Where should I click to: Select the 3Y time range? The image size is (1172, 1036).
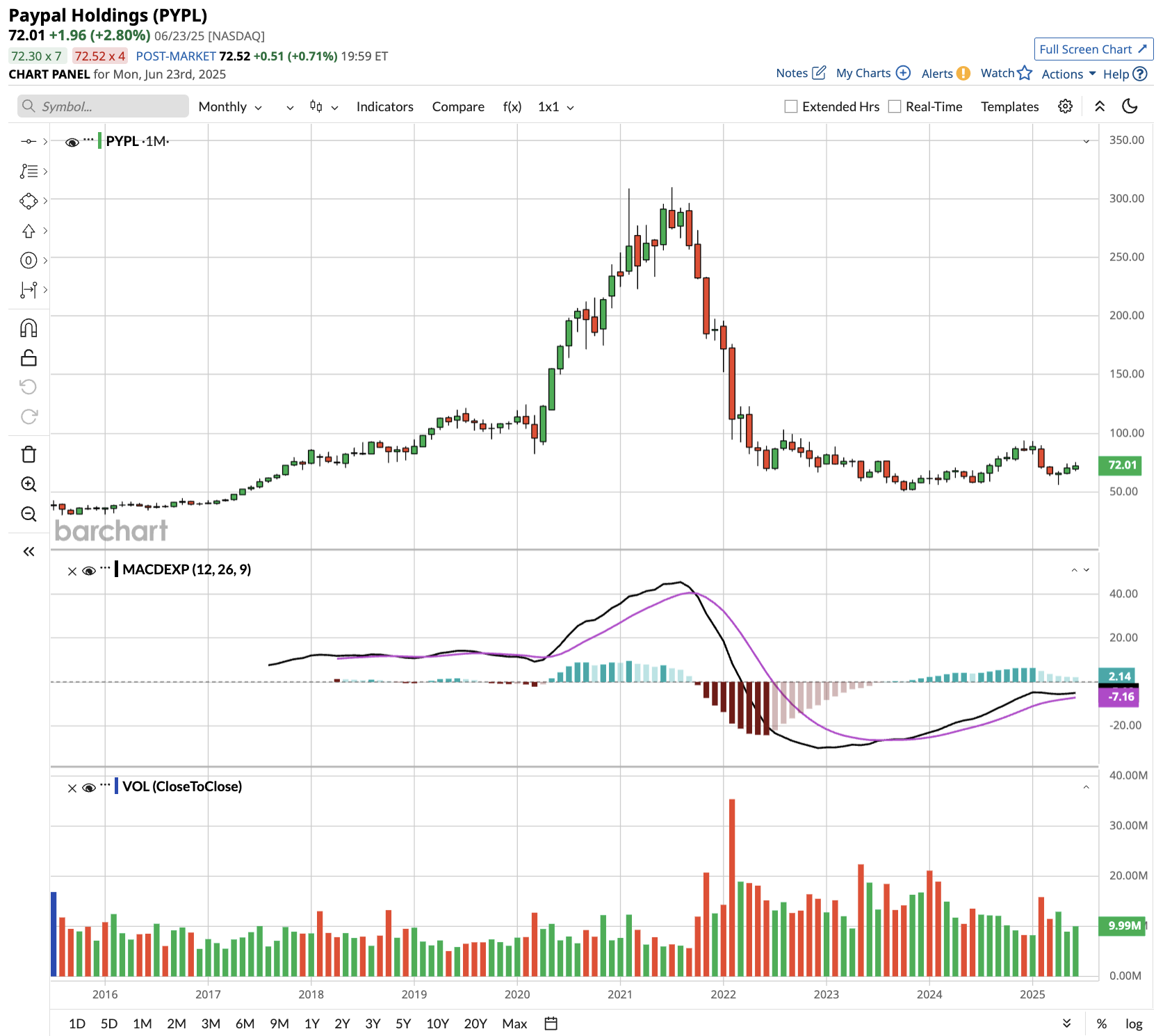373,1023
